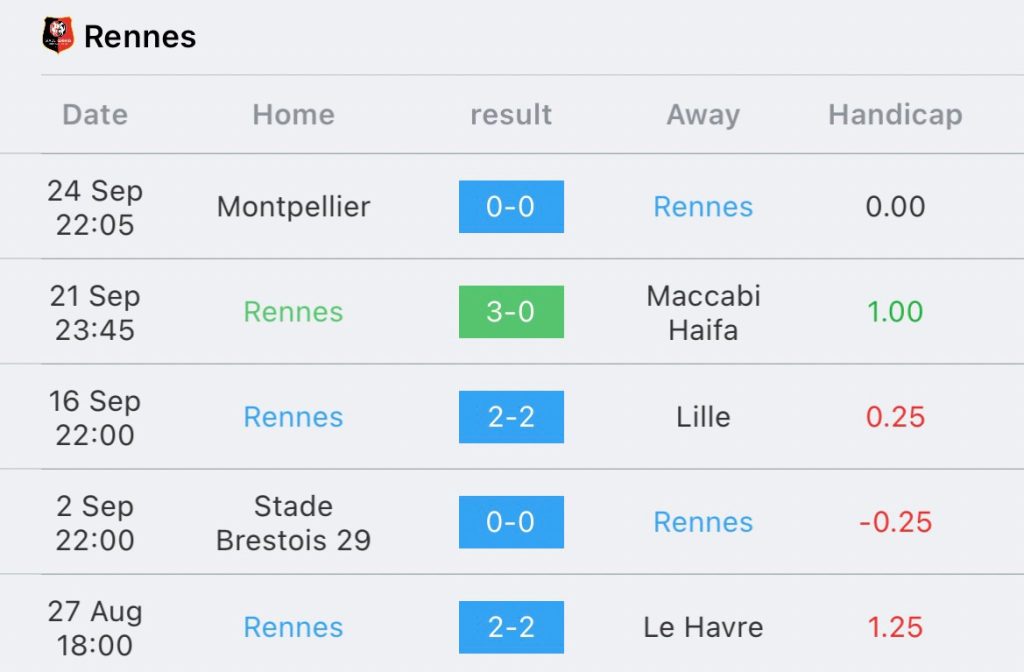Select the Handicap column header
Image resolution: width=1024 pixels, height=672 pixels.
pos(895,115)
